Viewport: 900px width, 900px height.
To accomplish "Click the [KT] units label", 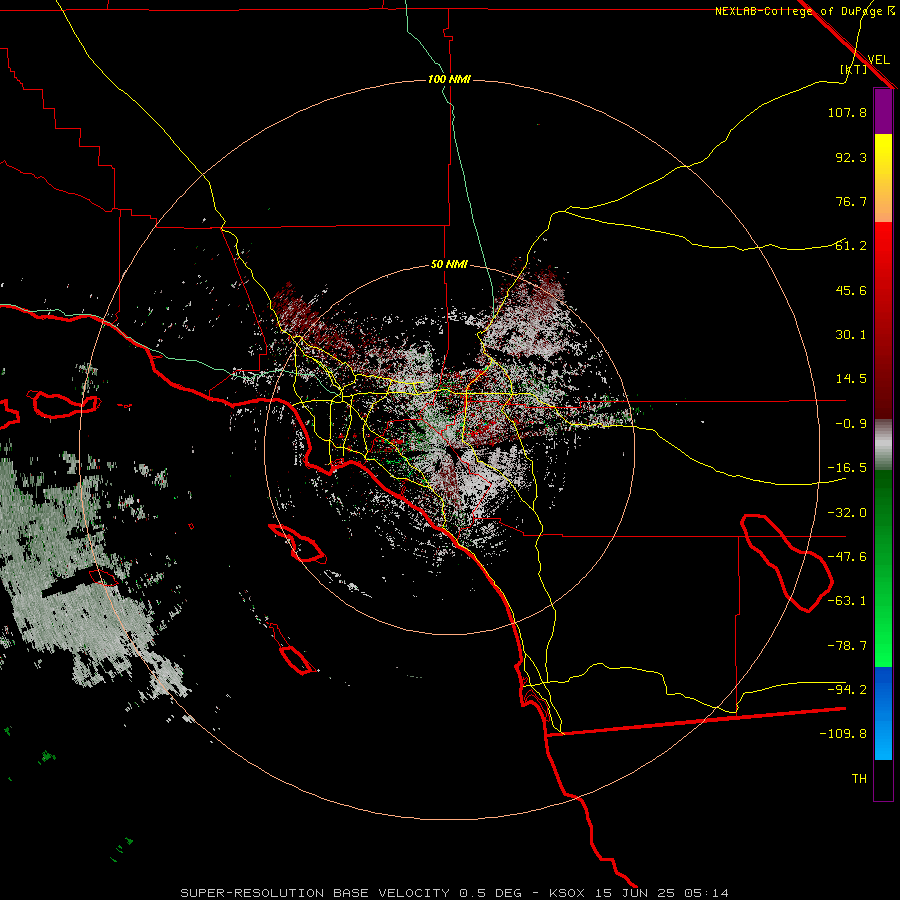I will click(x=854, y=69).
